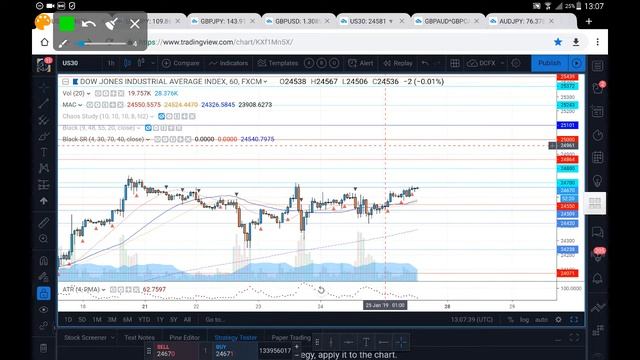Toggle percent scale mode

click(x=510, y=320)
